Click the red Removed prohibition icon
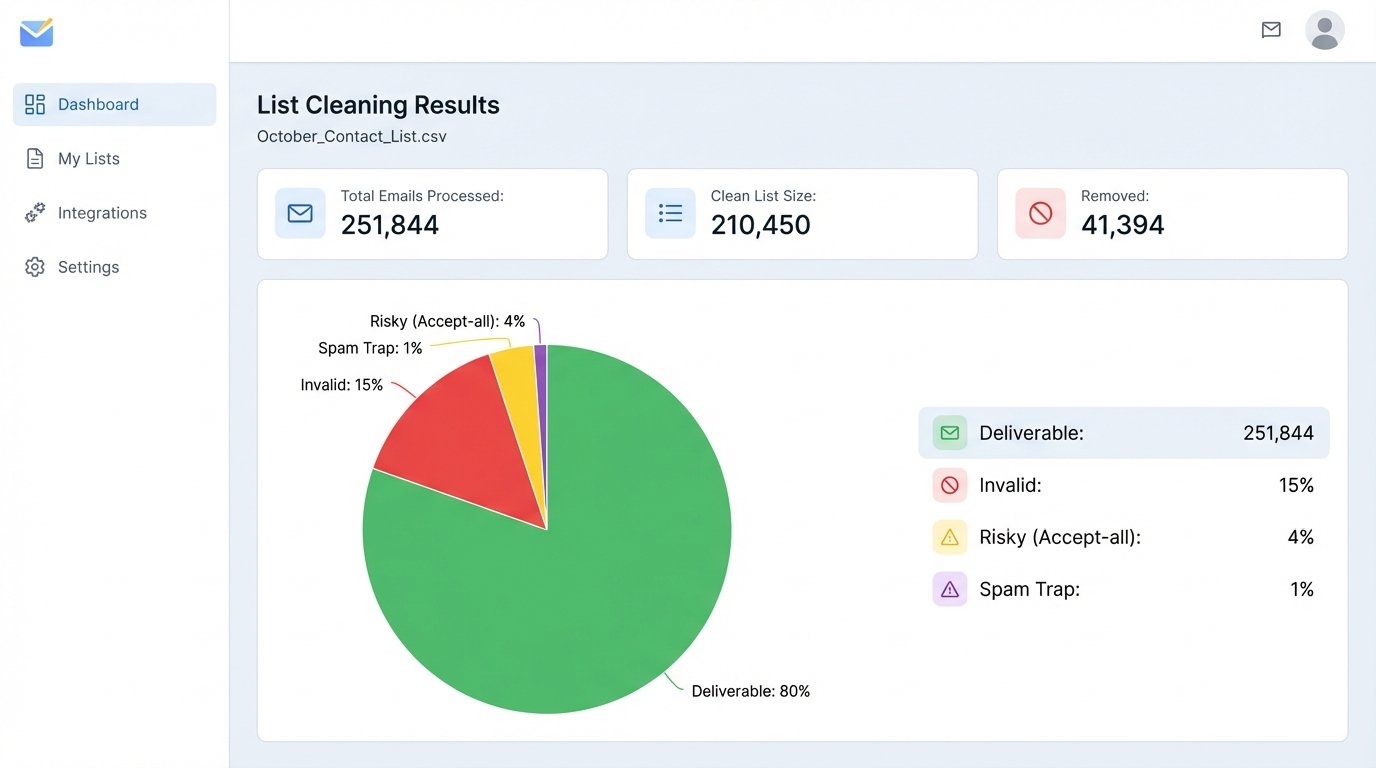This screenshot has height=768, width=1376. [x=1039, y=213]
